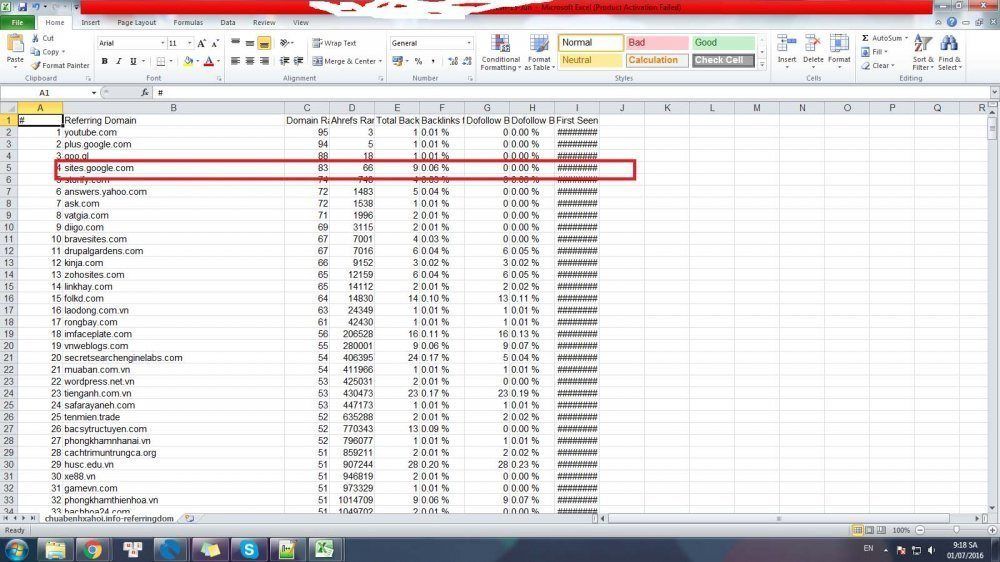Select Middle Align icon
This screenshot has height=562, width=1000.
[250, 43]
